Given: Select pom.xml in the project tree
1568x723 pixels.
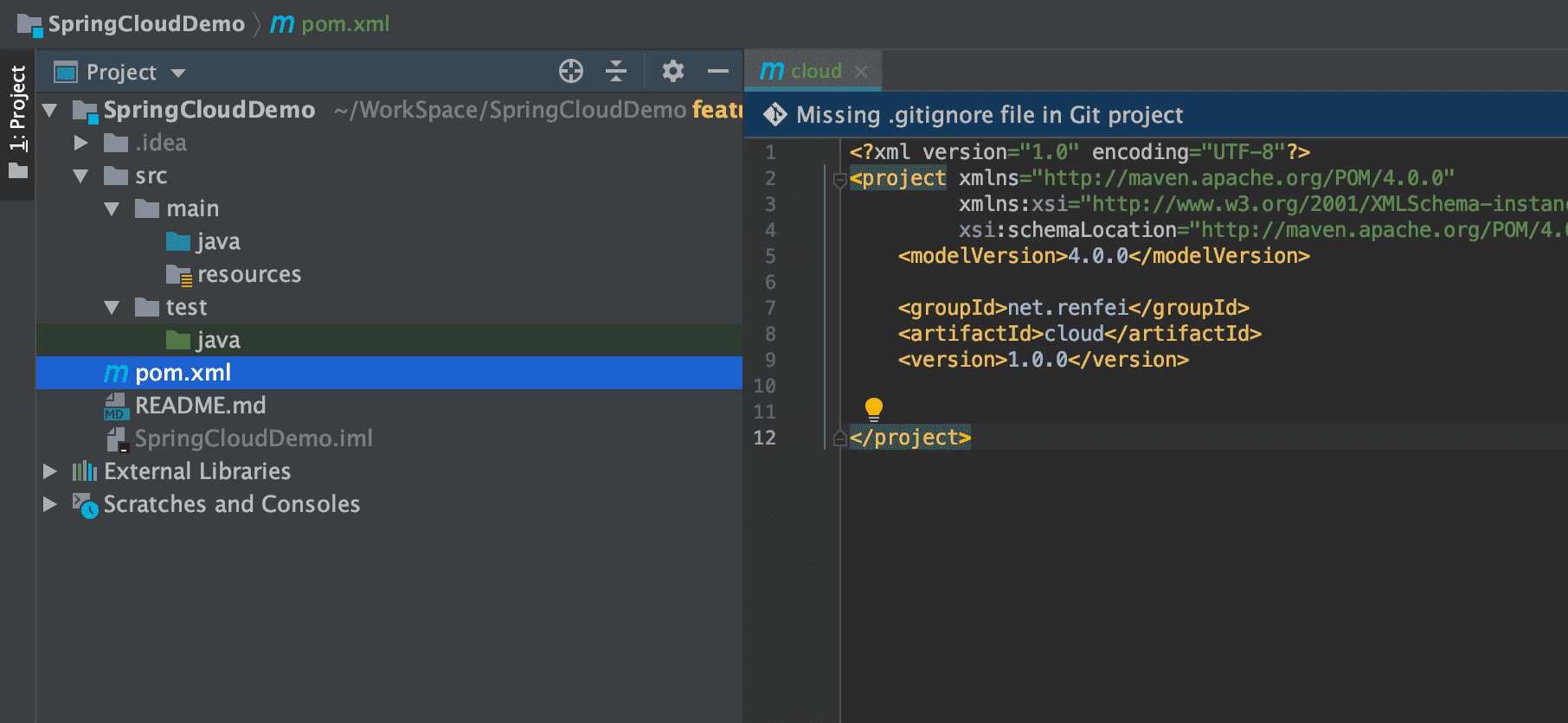Looking at the screenshot, I should click(389, 373).
